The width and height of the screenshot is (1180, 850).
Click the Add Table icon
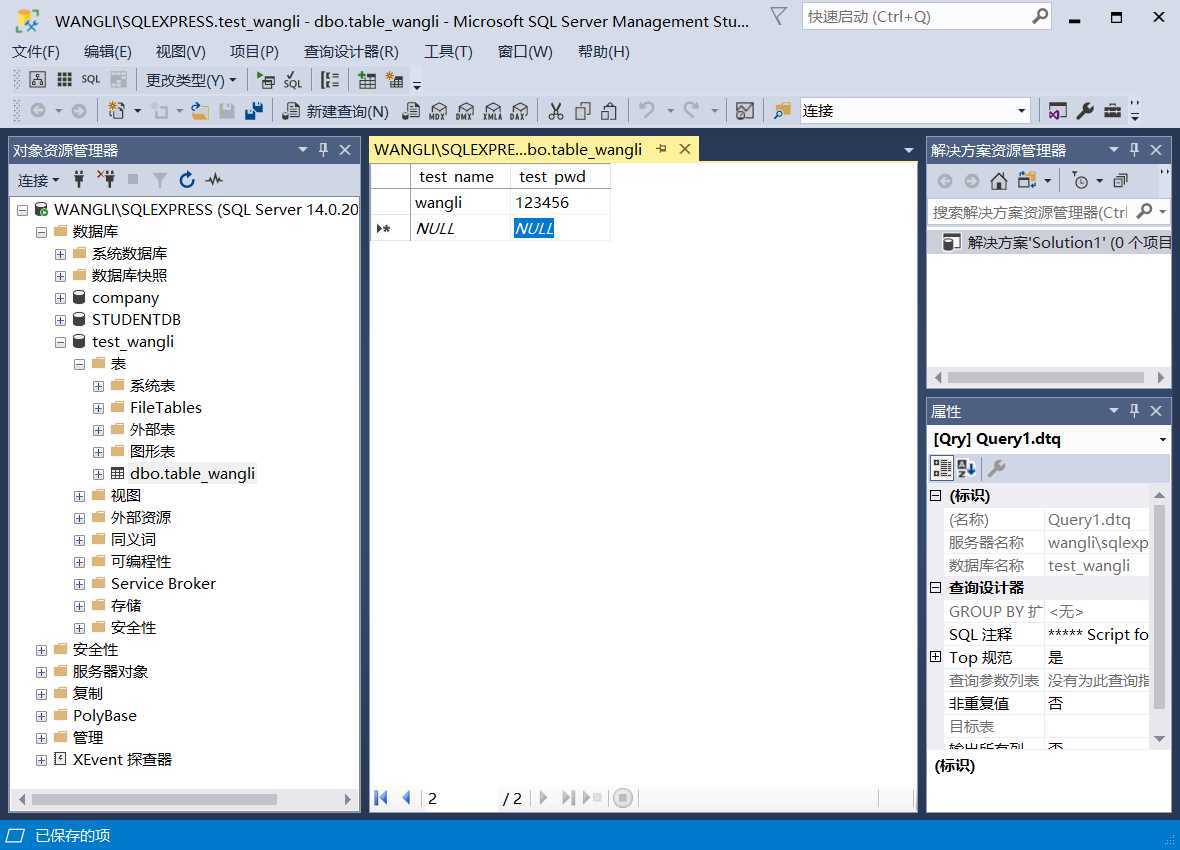[367, 80]
